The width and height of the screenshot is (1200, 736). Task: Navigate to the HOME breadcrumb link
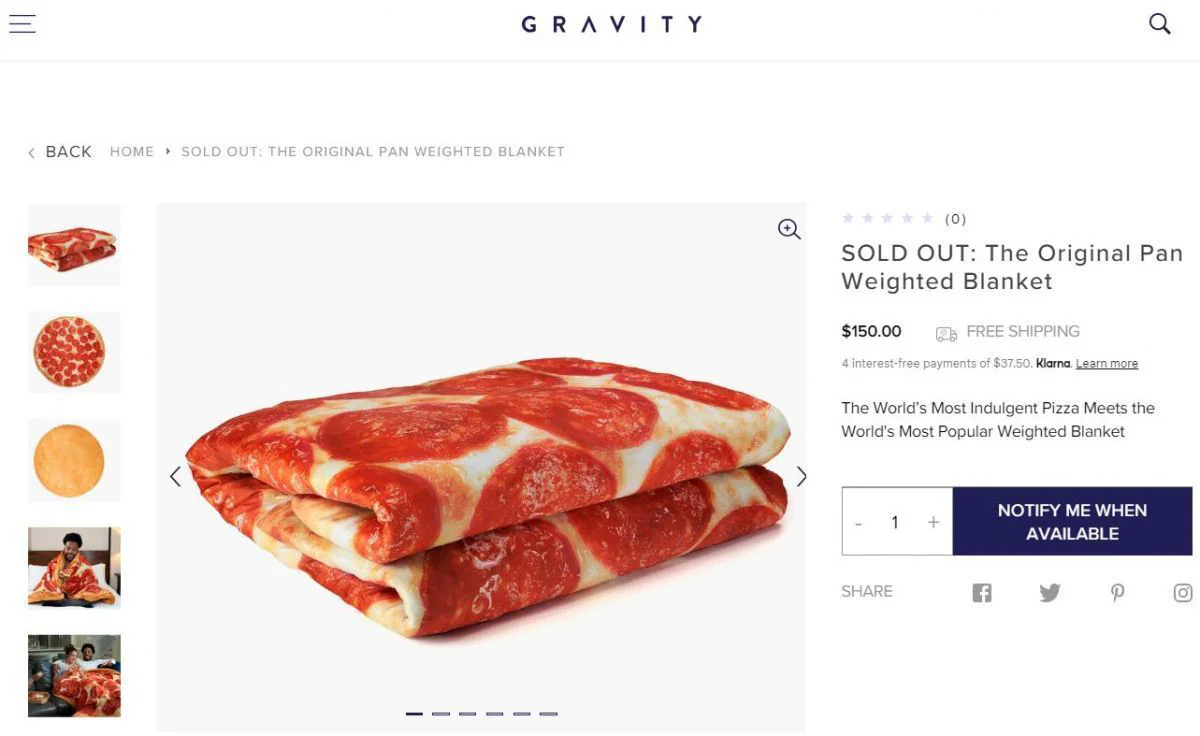pos(131,151)
